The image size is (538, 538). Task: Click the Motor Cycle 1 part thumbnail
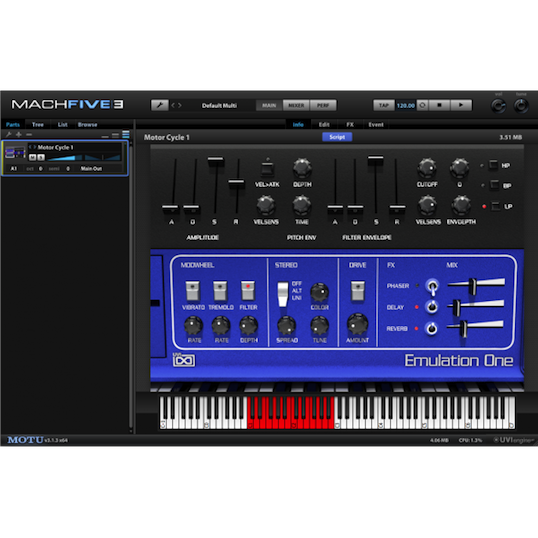[x=15, y=153]
